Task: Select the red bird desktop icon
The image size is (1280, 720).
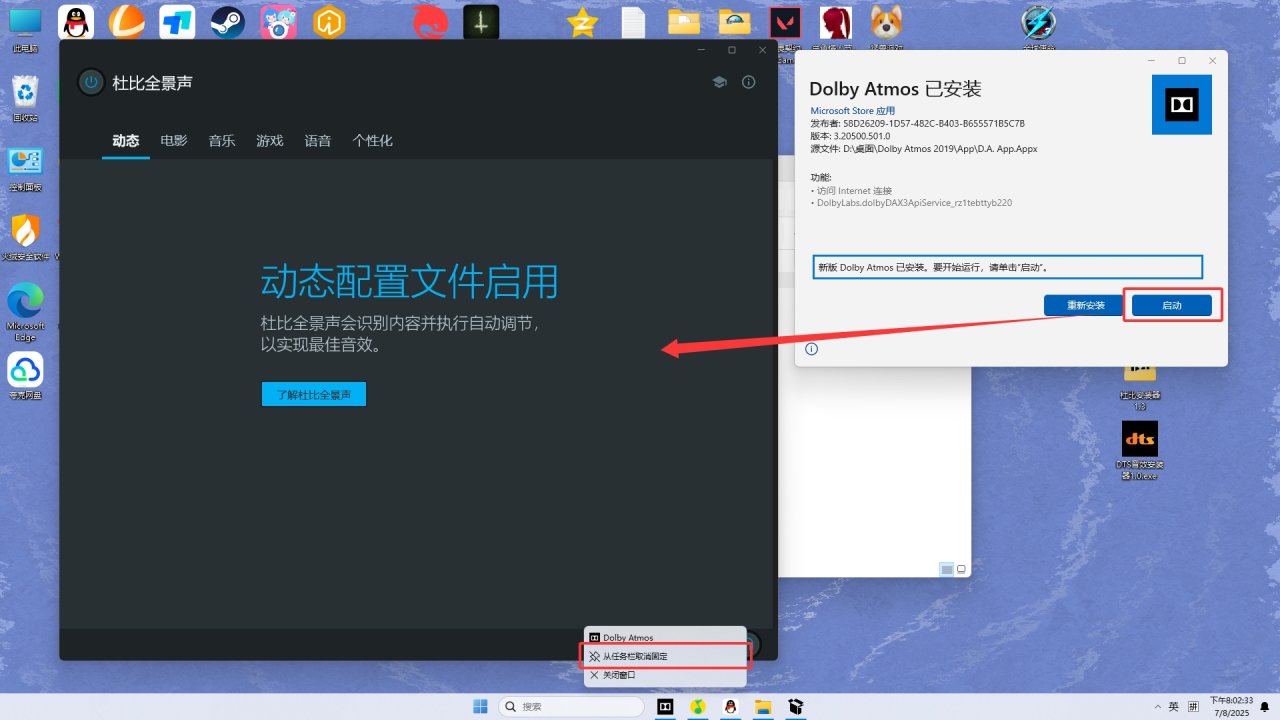Action: 431,23
